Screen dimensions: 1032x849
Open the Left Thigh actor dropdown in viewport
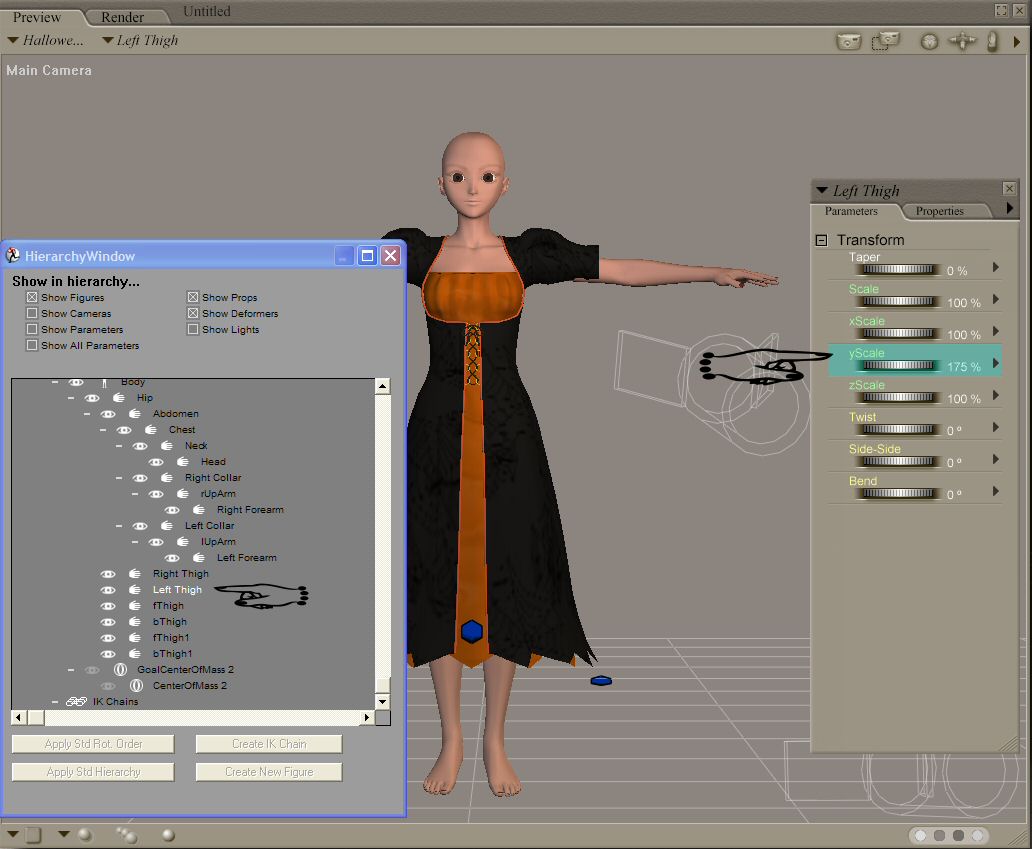click(x=139, y=41)
